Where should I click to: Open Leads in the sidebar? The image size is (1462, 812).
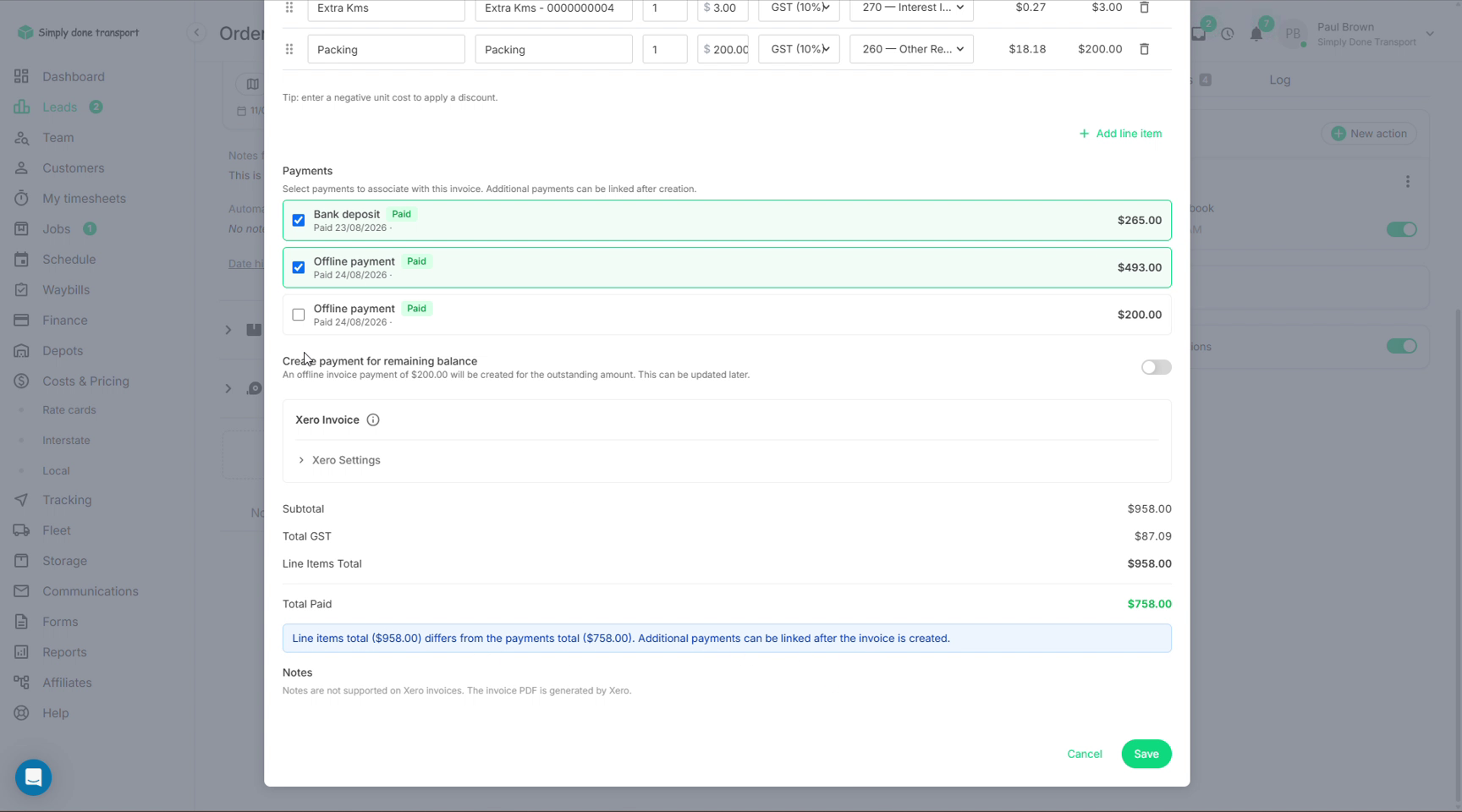tap(59, 107)
